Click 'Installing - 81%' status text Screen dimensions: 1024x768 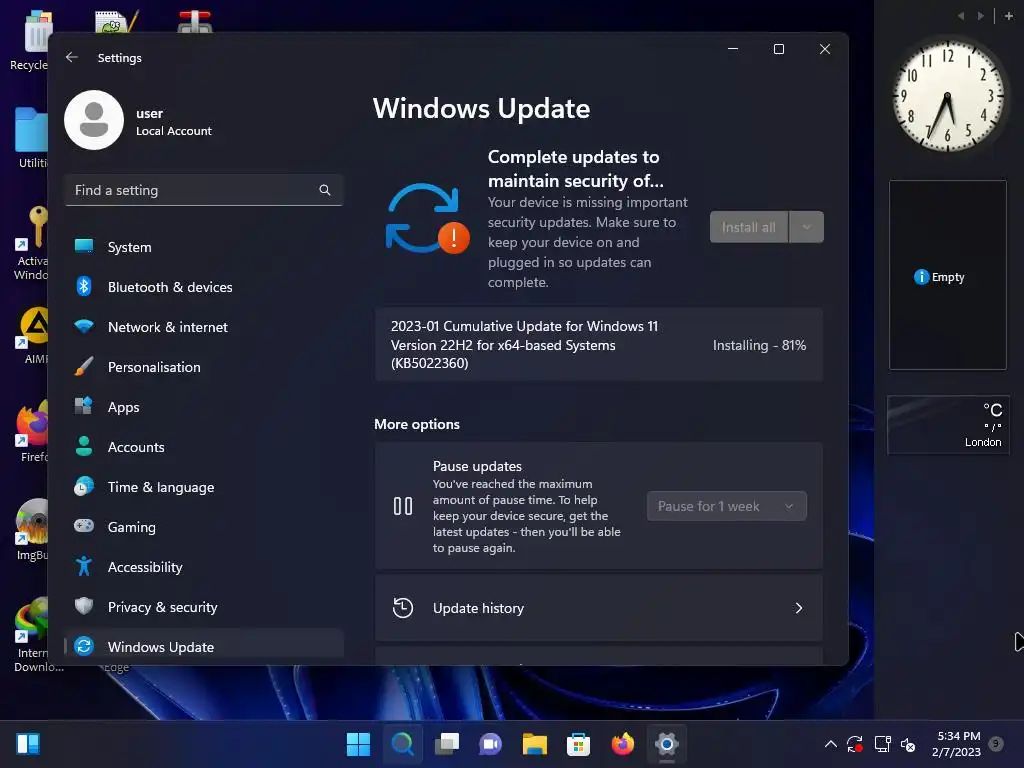point(759,345)
